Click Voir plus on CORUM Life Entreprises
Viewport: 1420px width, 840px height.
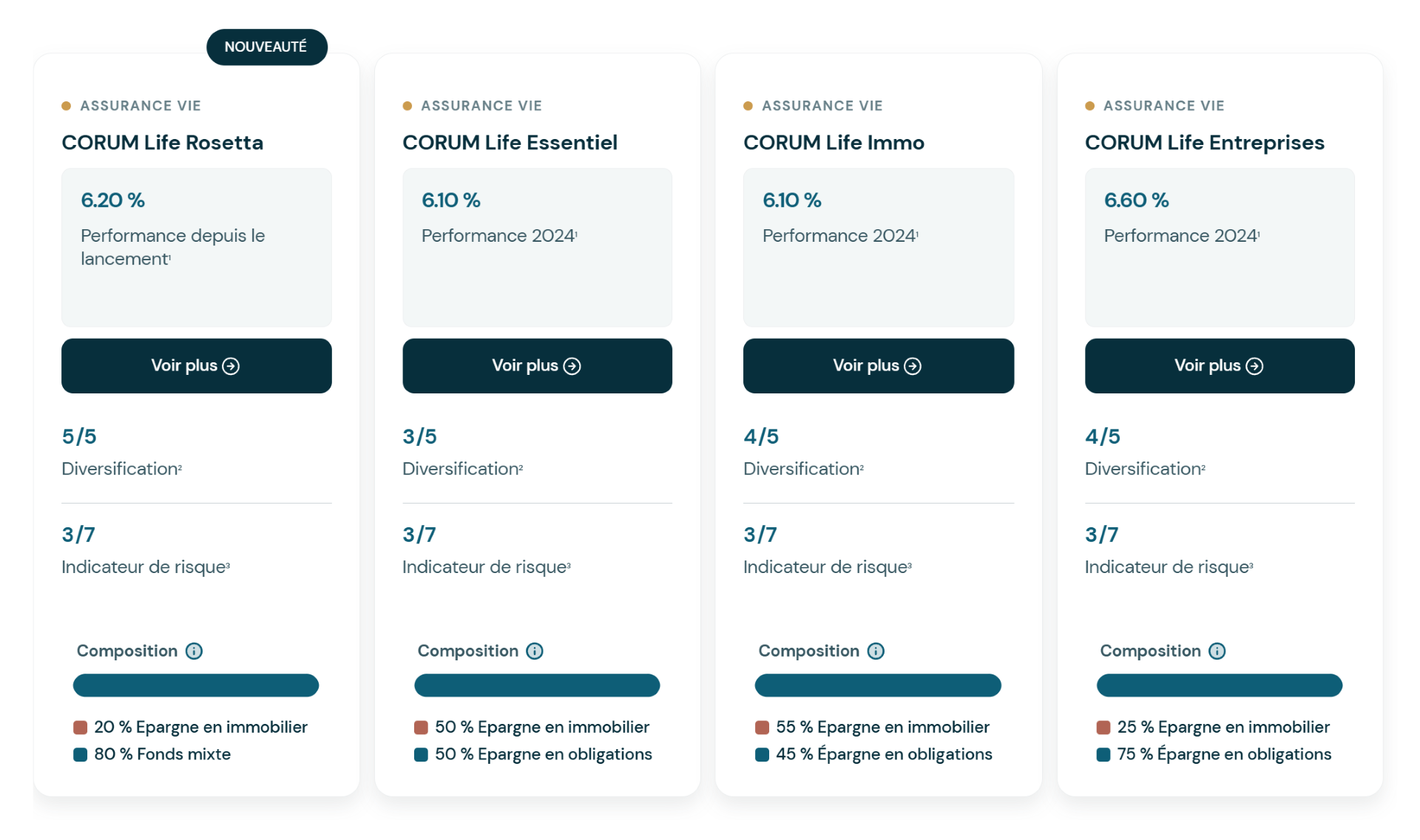click(1219, 365)
